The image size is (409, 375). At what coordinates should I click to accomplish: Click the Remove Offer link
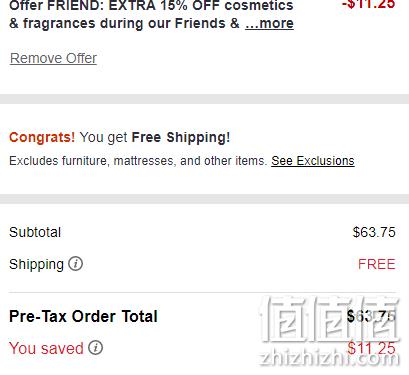click(x=53, y=58)
